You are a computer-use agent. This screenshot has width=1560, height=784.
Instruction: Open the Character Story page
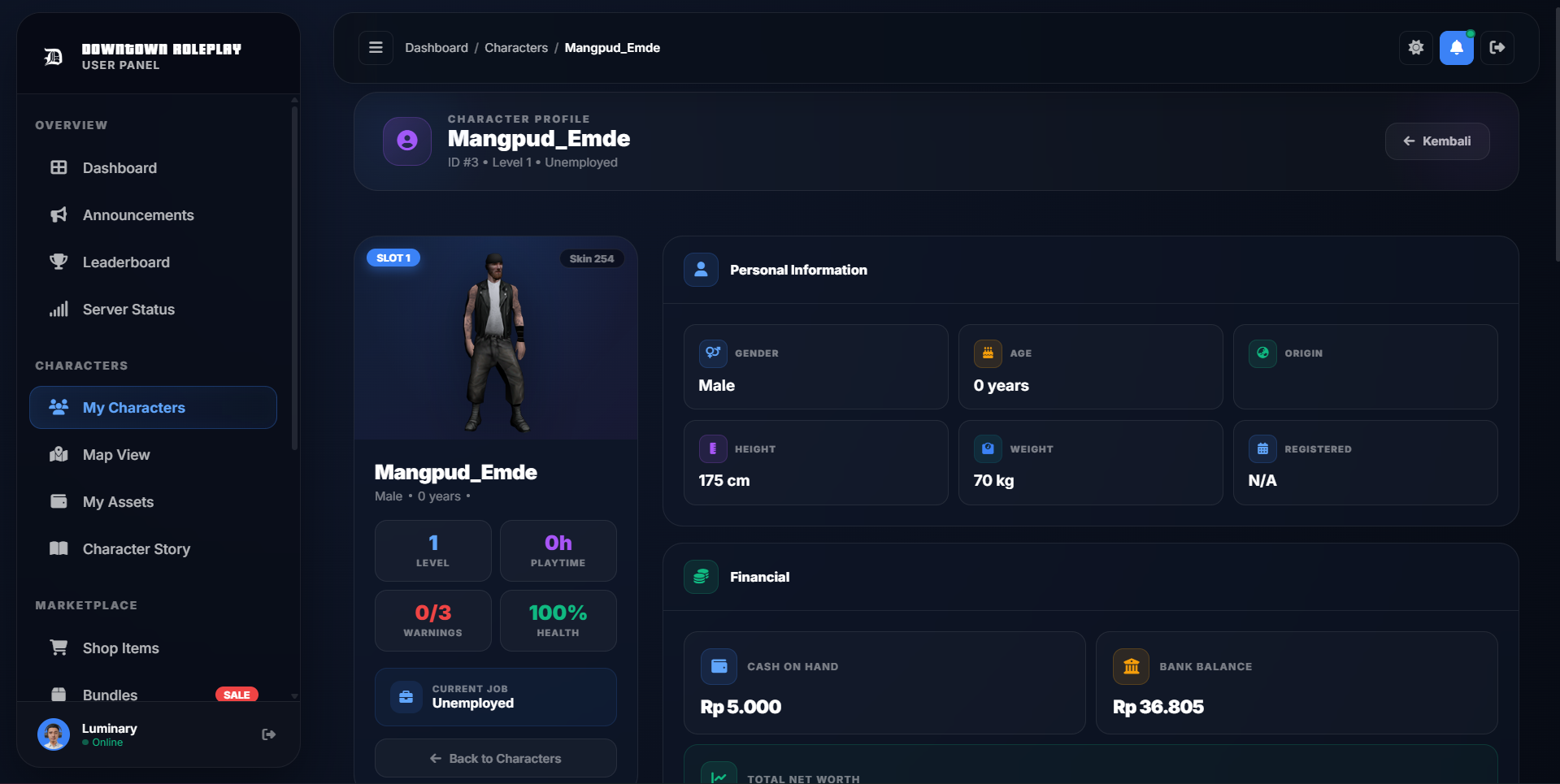click(153, 549)
